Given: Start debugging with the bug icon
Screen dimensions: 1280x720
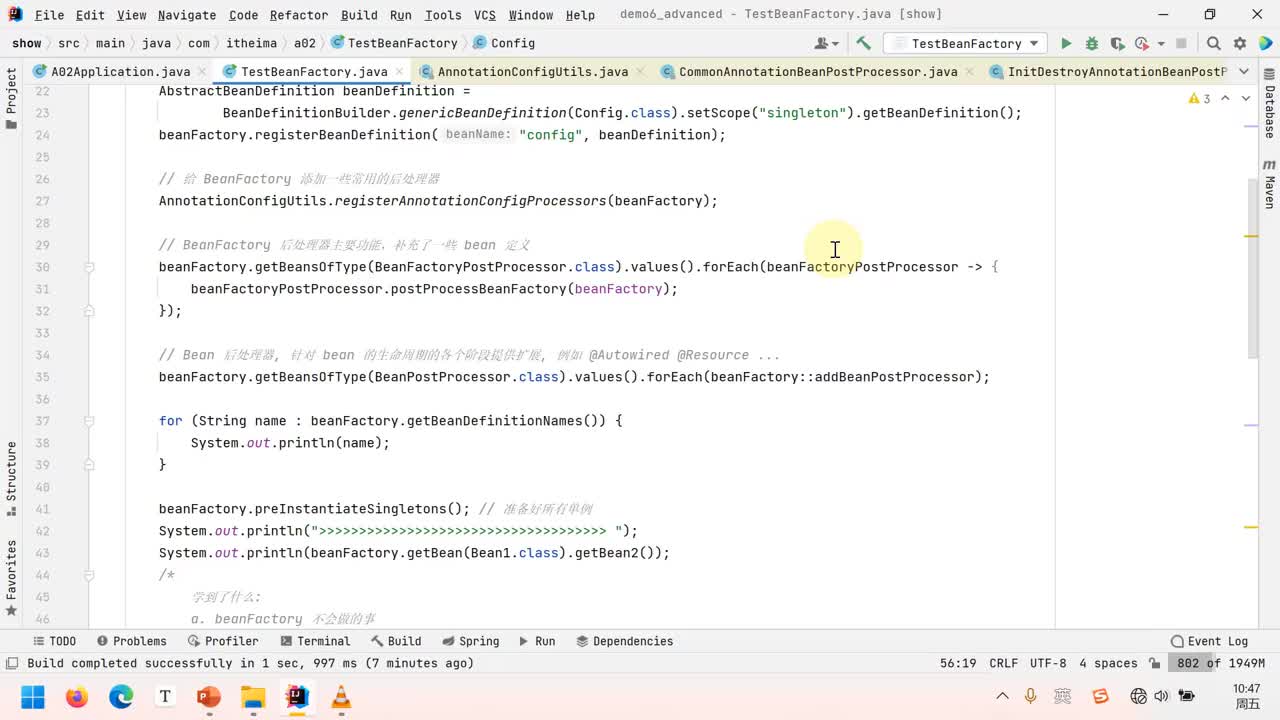Looking at the screenshot, I should tap(1092, 43).
